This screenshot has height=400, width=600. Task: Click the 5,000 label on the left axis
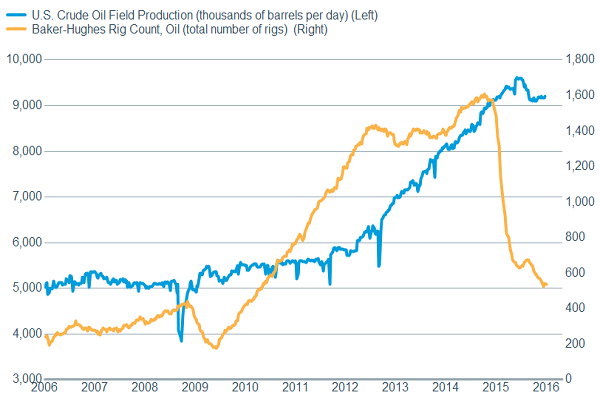point(24,288)
